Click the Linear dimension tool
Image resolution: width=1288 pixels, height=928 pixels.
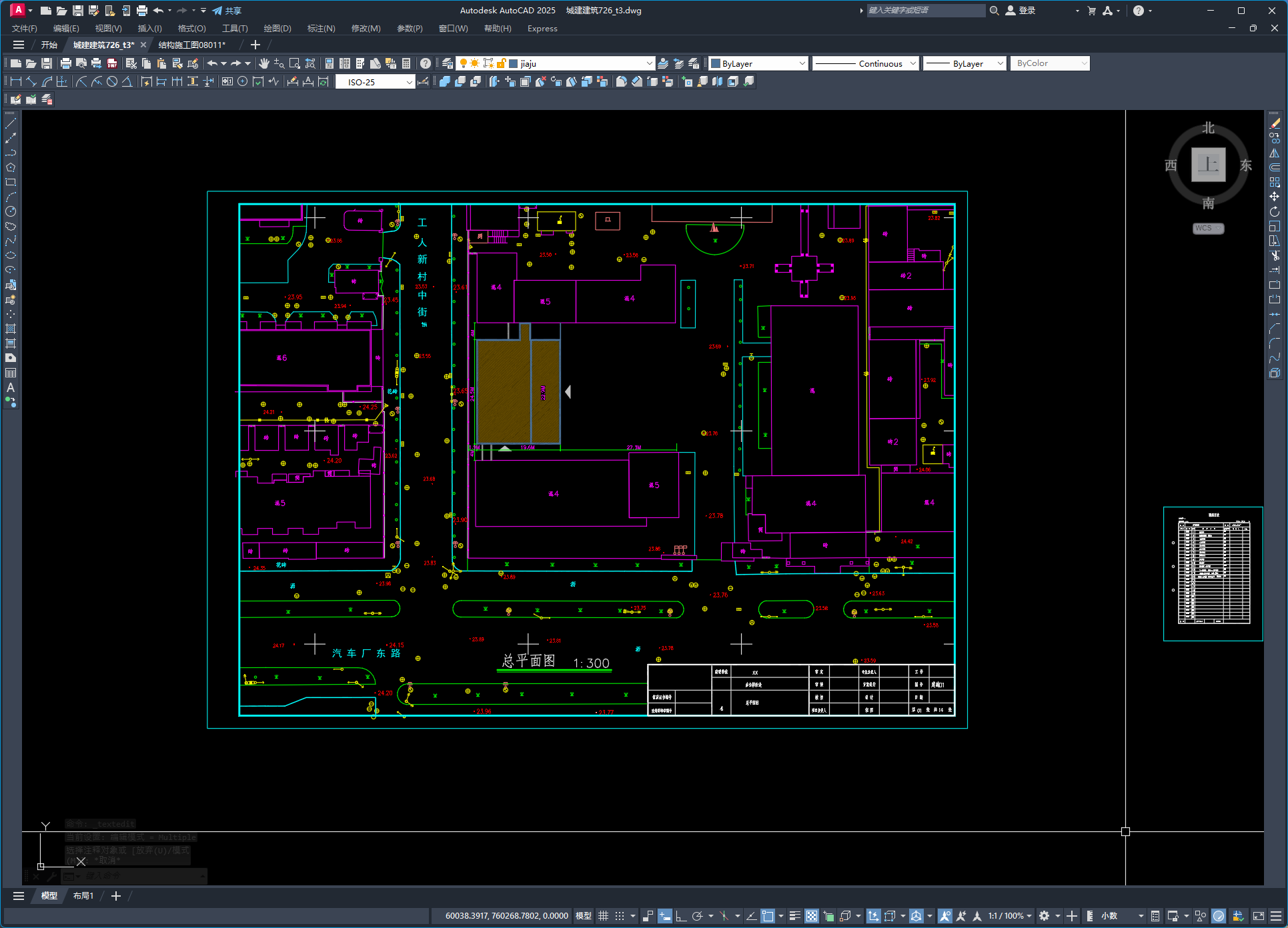[16, 81]
